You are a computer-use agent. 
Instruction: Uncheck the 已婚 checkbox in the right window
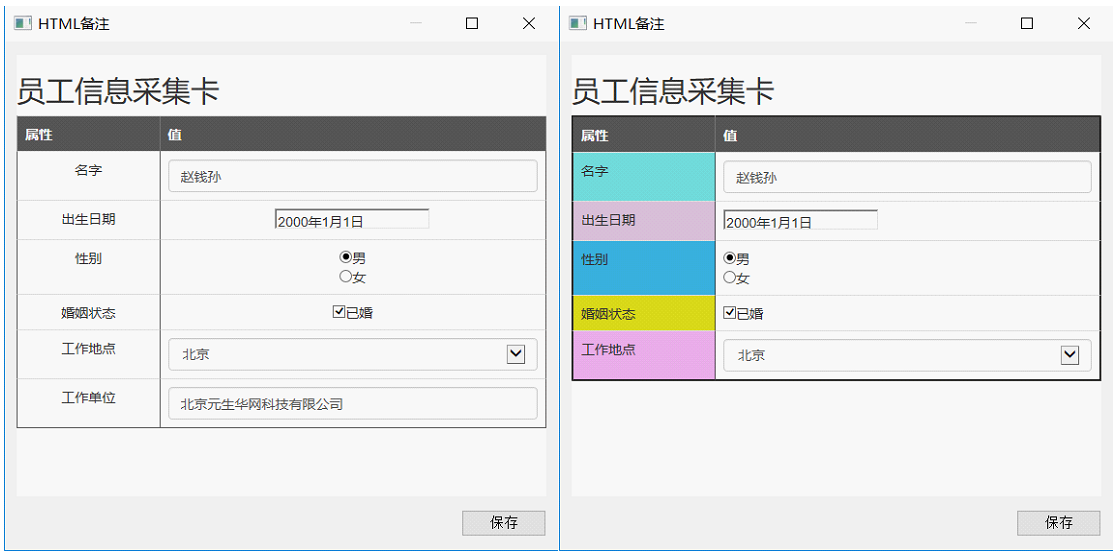(730, 313)
